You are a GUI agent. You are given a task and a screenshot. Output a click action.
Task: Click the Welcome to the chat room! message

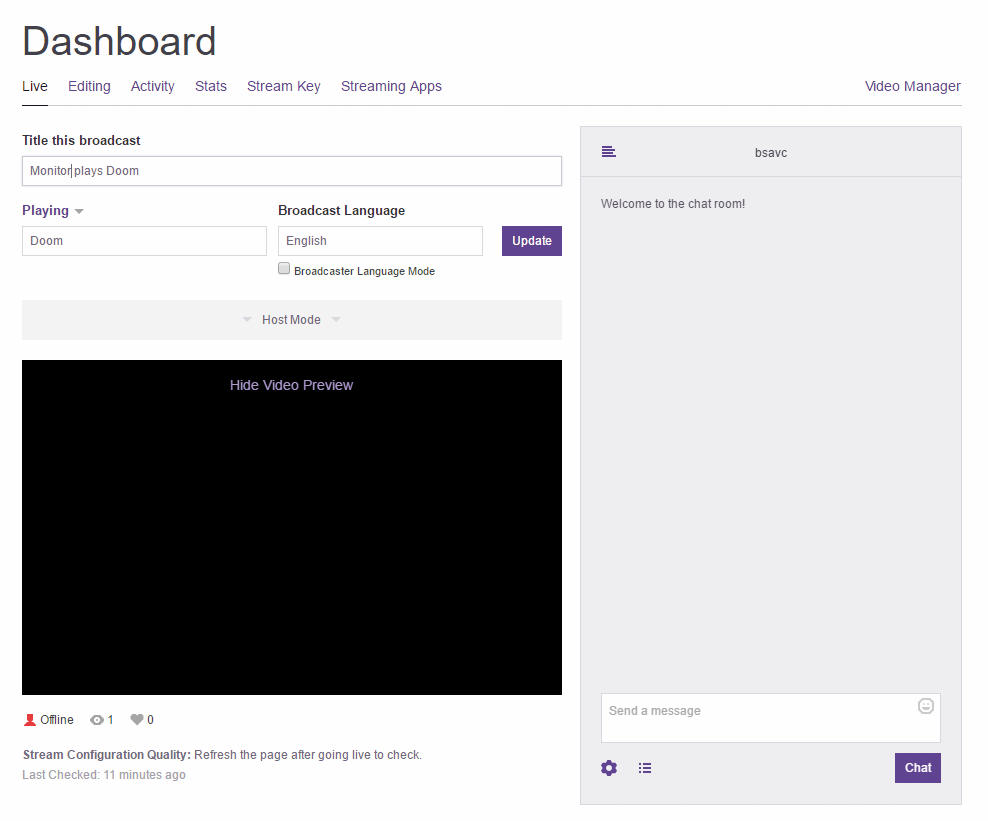click(672, 204)
